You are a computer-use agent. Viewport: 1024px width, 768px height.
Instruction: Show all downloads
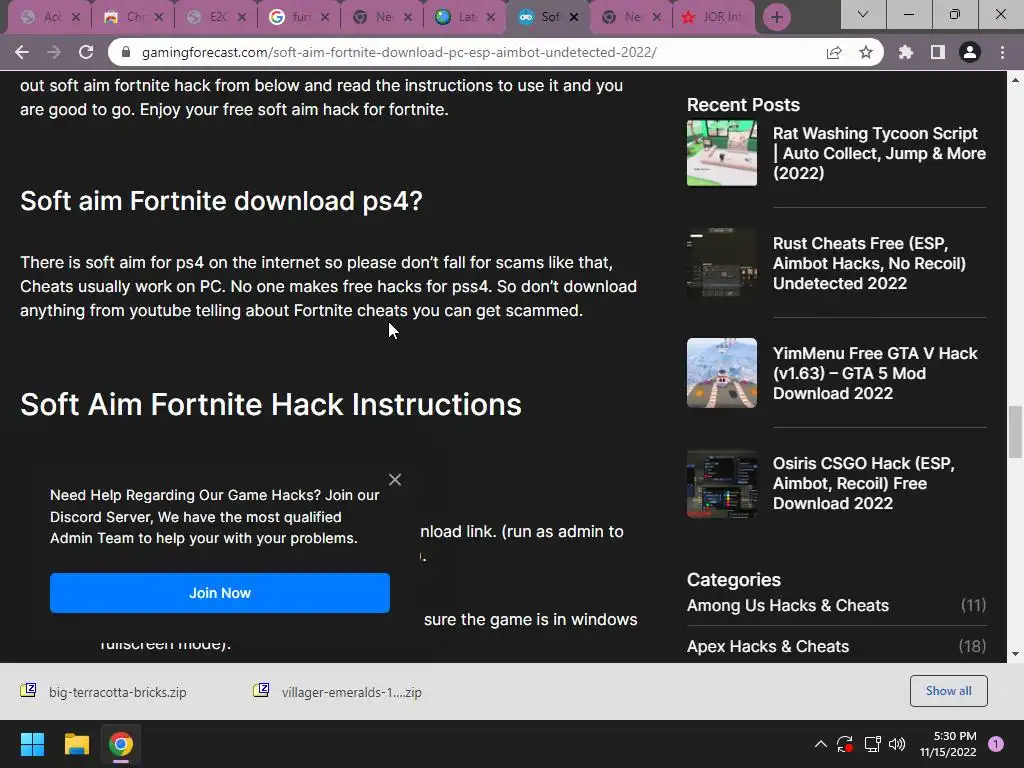(948, 691)
